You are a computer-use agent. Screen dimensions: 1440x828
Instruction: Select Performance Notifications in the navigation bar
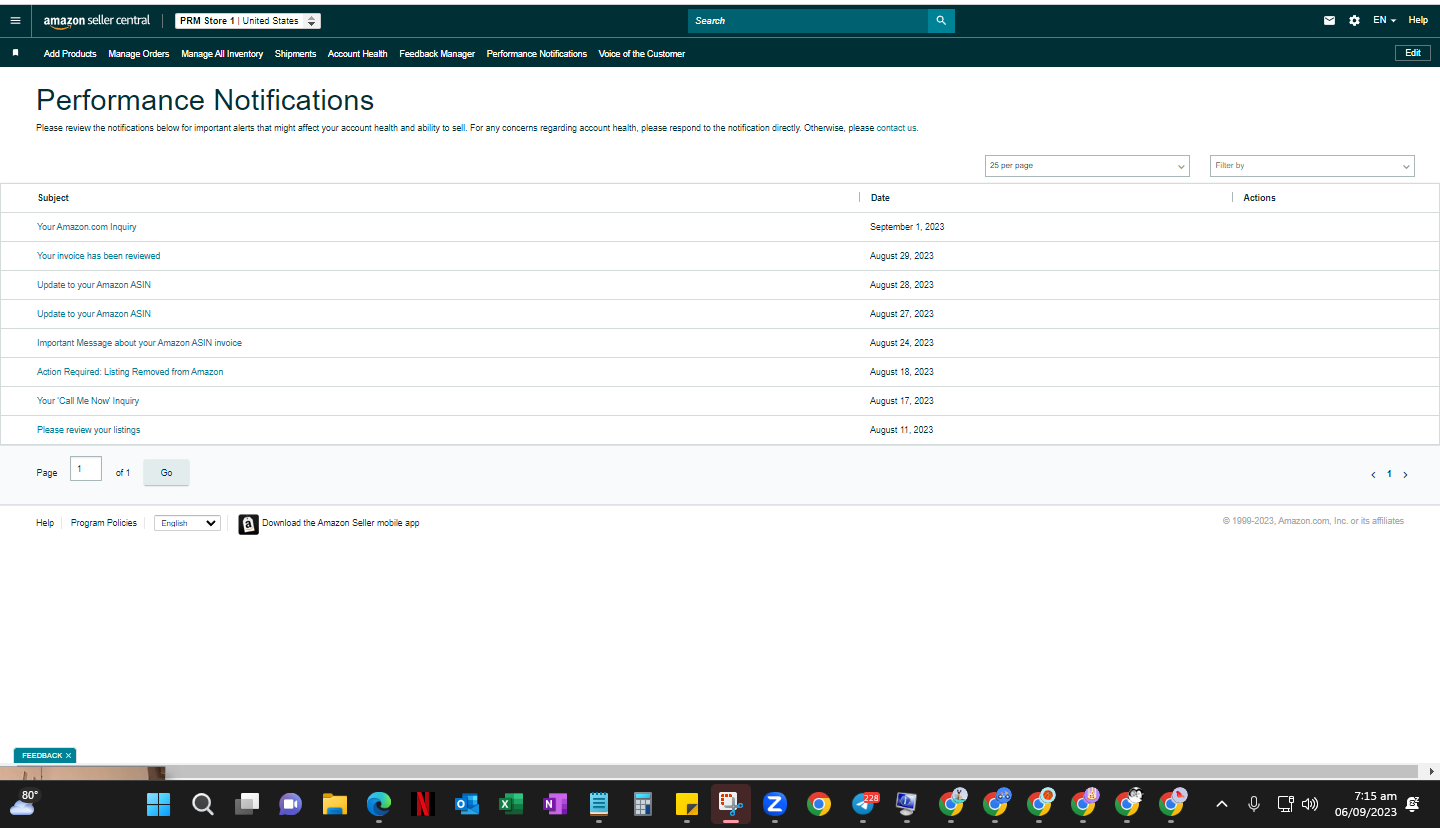pyautogui.click(x=537, y=54)
